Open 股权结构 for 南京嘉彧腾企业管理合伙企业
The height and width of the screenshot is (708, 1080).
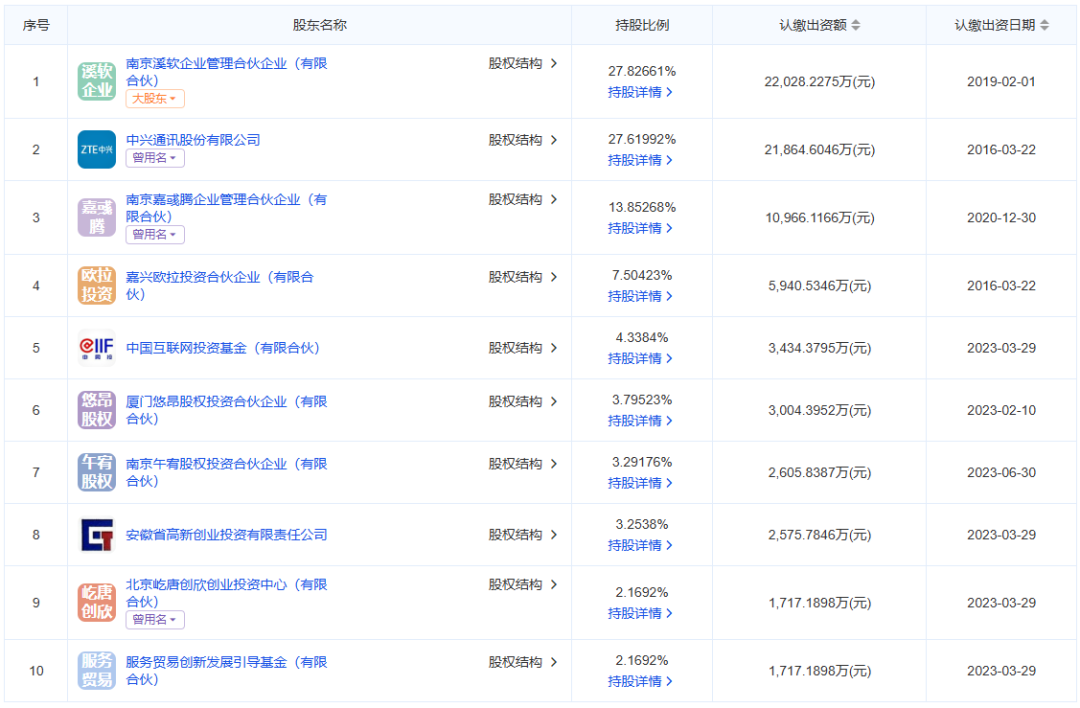click(x=523, y=199)
